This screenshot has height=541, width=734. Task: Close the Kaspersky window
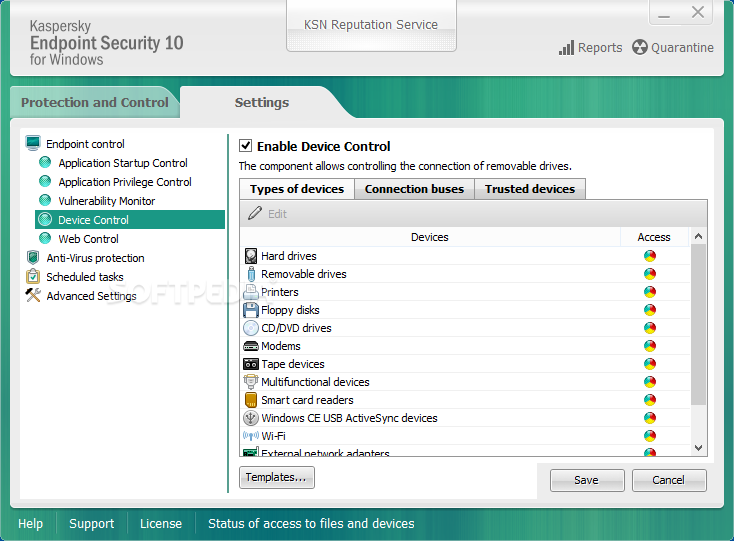click(697, 13)
